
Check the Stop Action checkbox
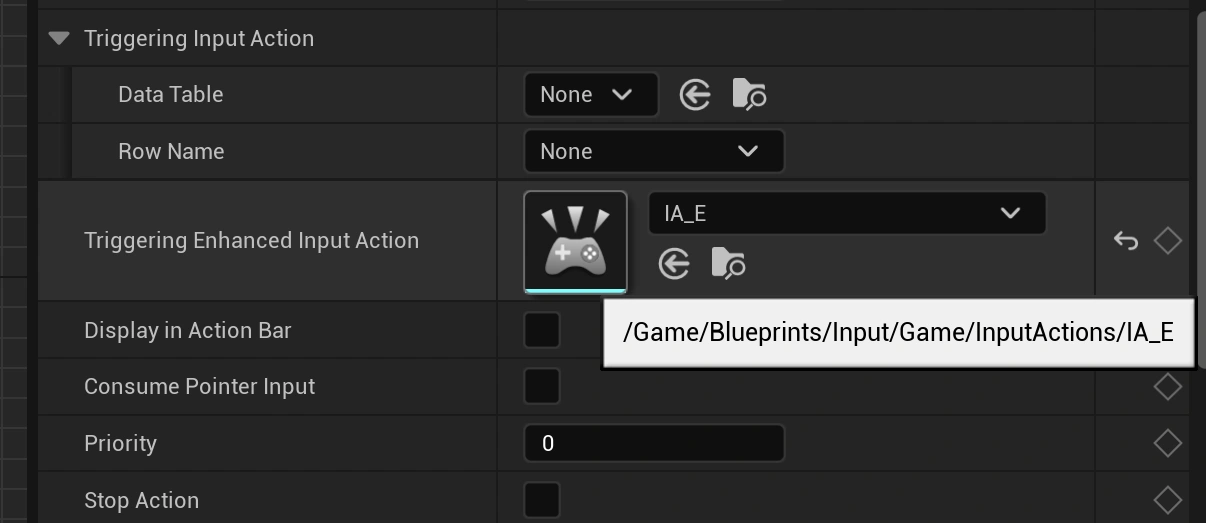coord(542,500)
